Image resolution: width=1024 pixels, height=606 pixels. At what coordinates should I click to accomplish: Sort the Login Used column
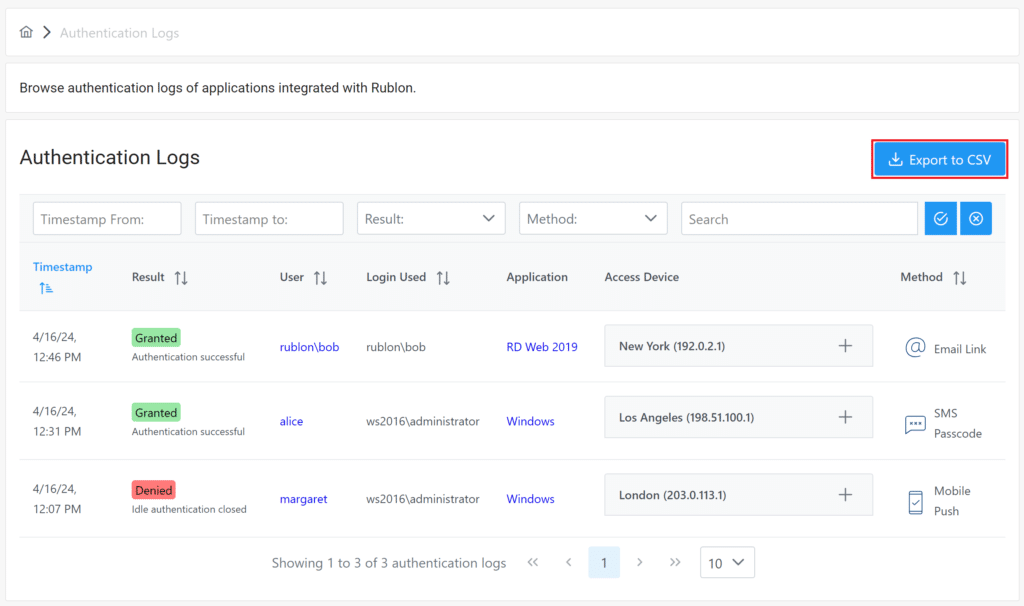pyautogui.click(x=443, y=278)
